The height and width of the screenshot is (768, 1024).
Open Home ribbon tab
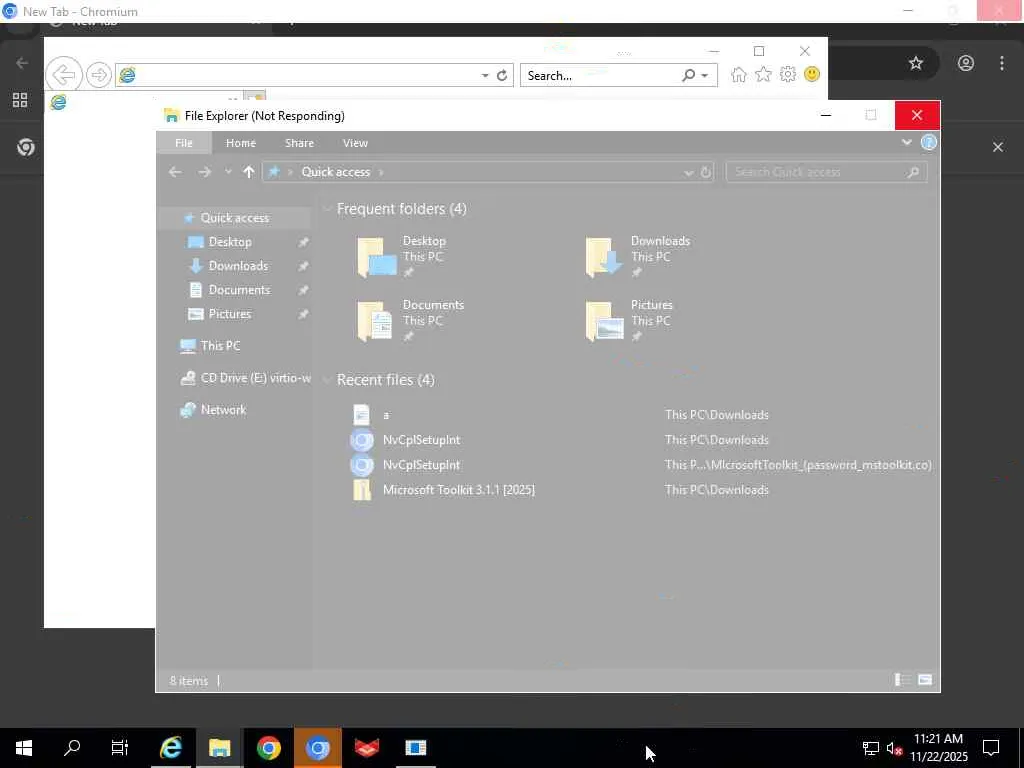click(241, 142)
